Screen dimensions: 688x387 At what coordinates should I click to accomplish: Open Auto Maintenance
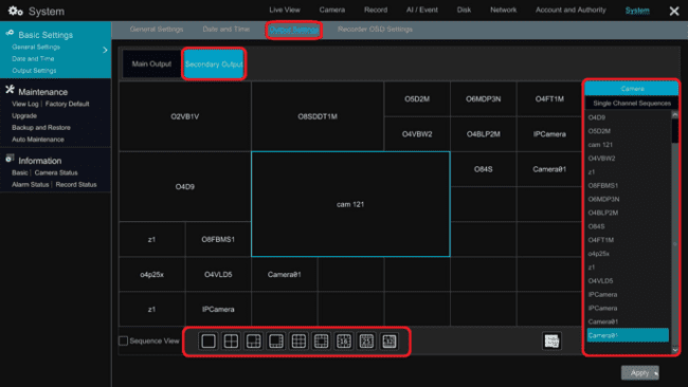tap(38, 140)
